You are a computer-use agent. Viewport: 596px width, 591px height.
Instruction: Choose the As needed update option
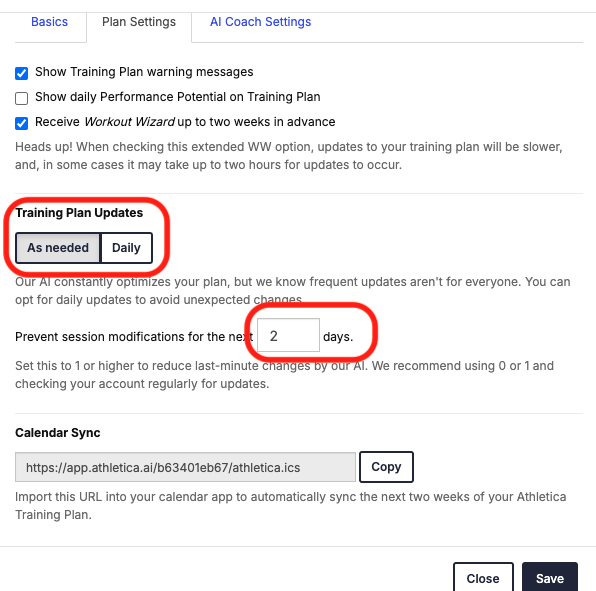tap(58, 248)
